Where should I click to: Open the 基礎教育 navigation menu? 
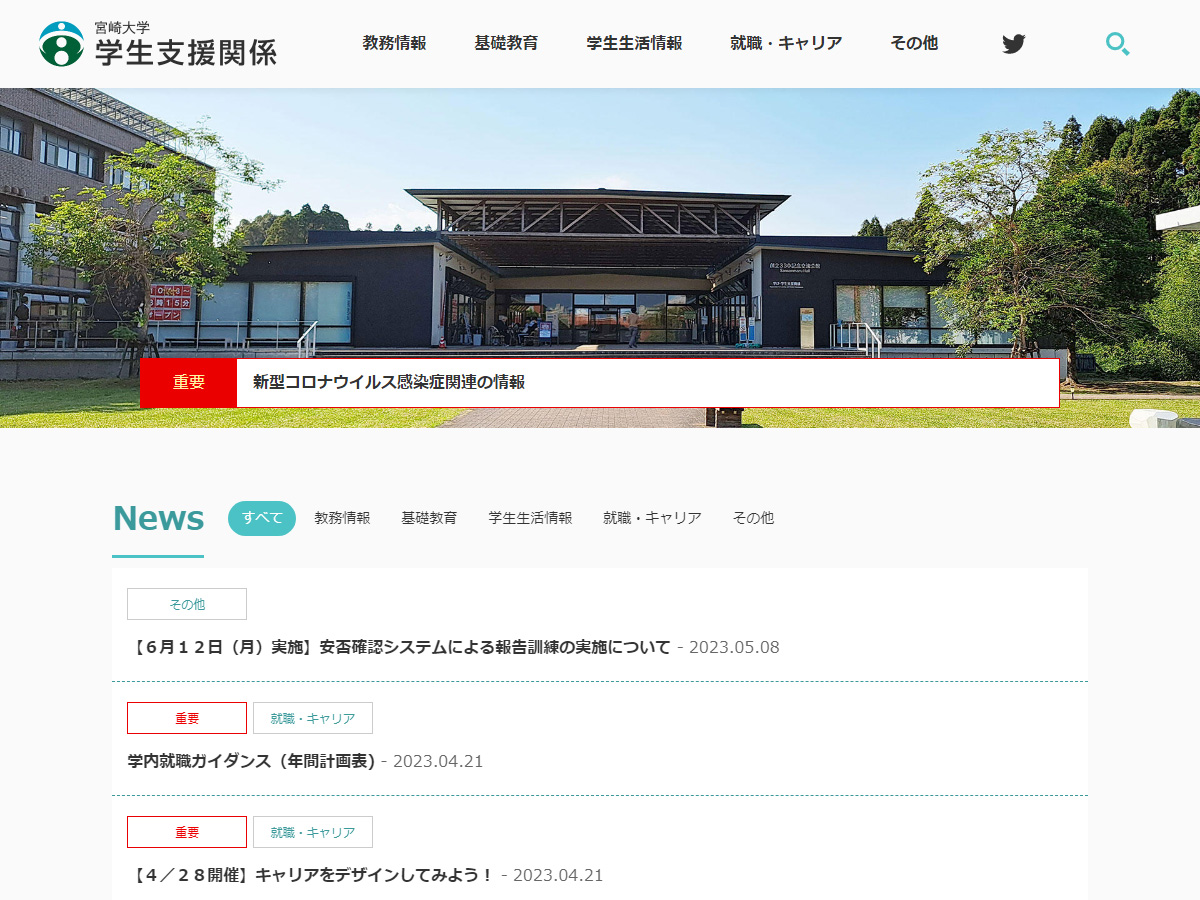point(506,44)
